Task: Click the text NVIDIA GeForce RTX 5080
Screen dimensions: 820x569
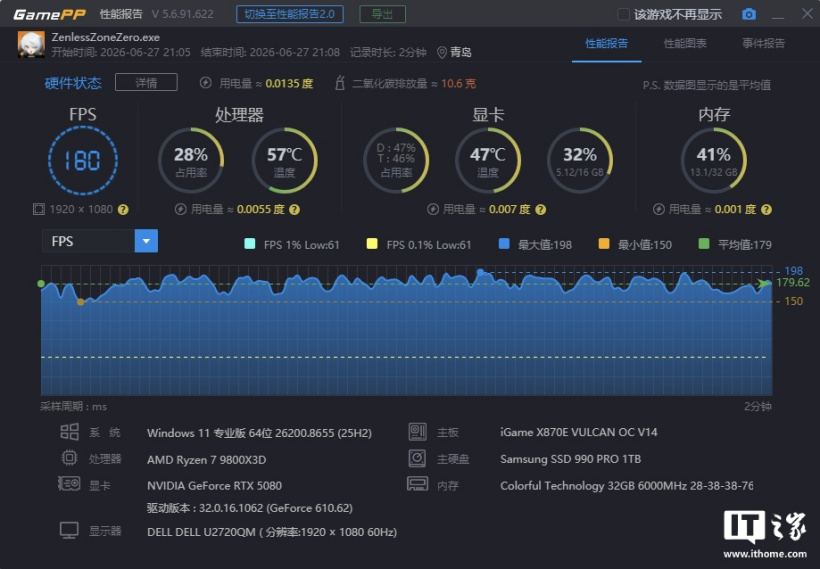Action: click(214, 486)
